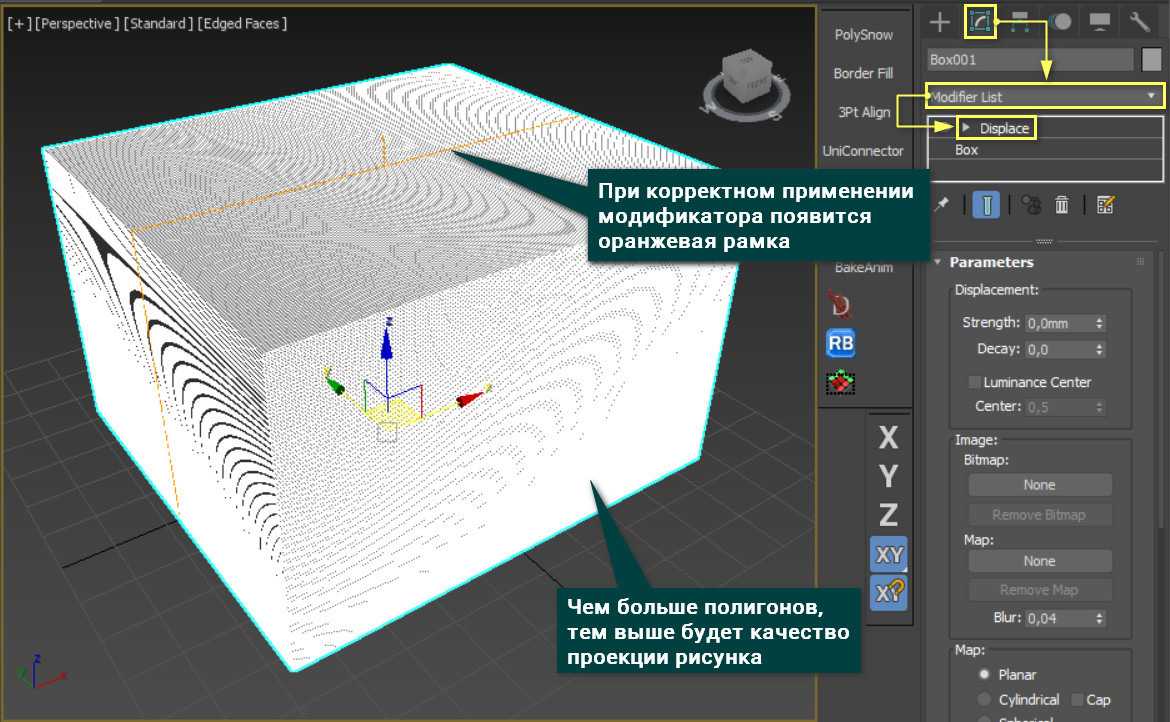1170x722 pixels.
Task: Click the Pin Stack icon
Action: coord(941,204)
